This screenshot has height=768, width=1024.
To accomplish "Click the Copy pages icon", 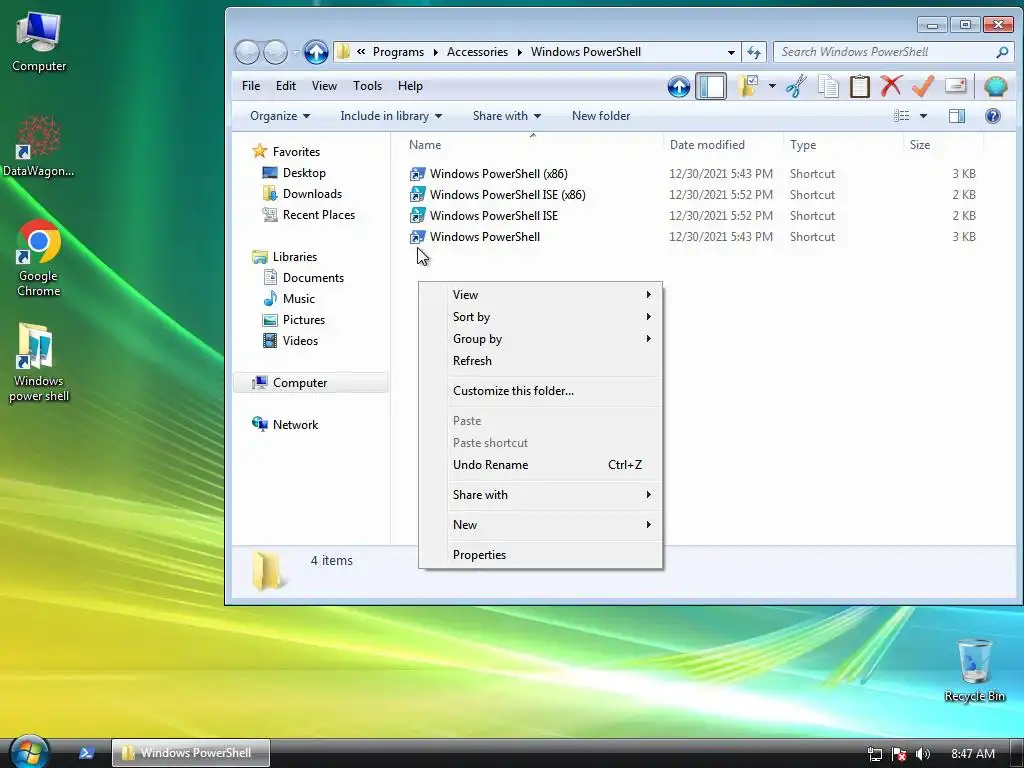I will [x=828, y=86].
